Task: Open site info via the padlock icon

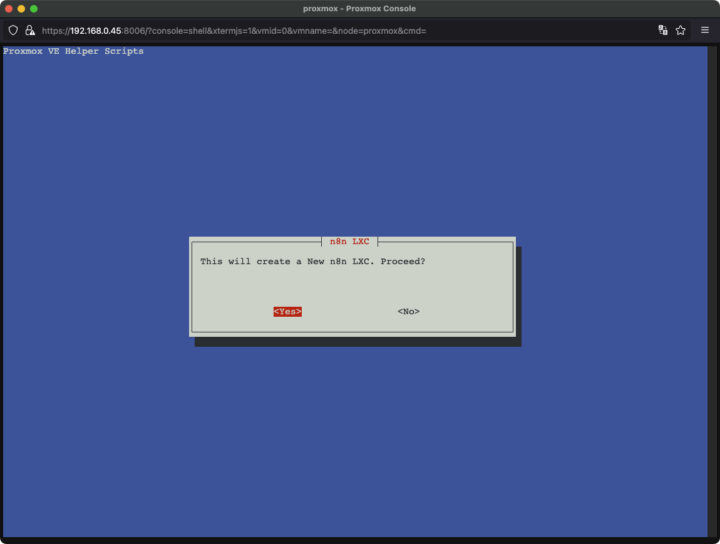Action: click(29, 30)
